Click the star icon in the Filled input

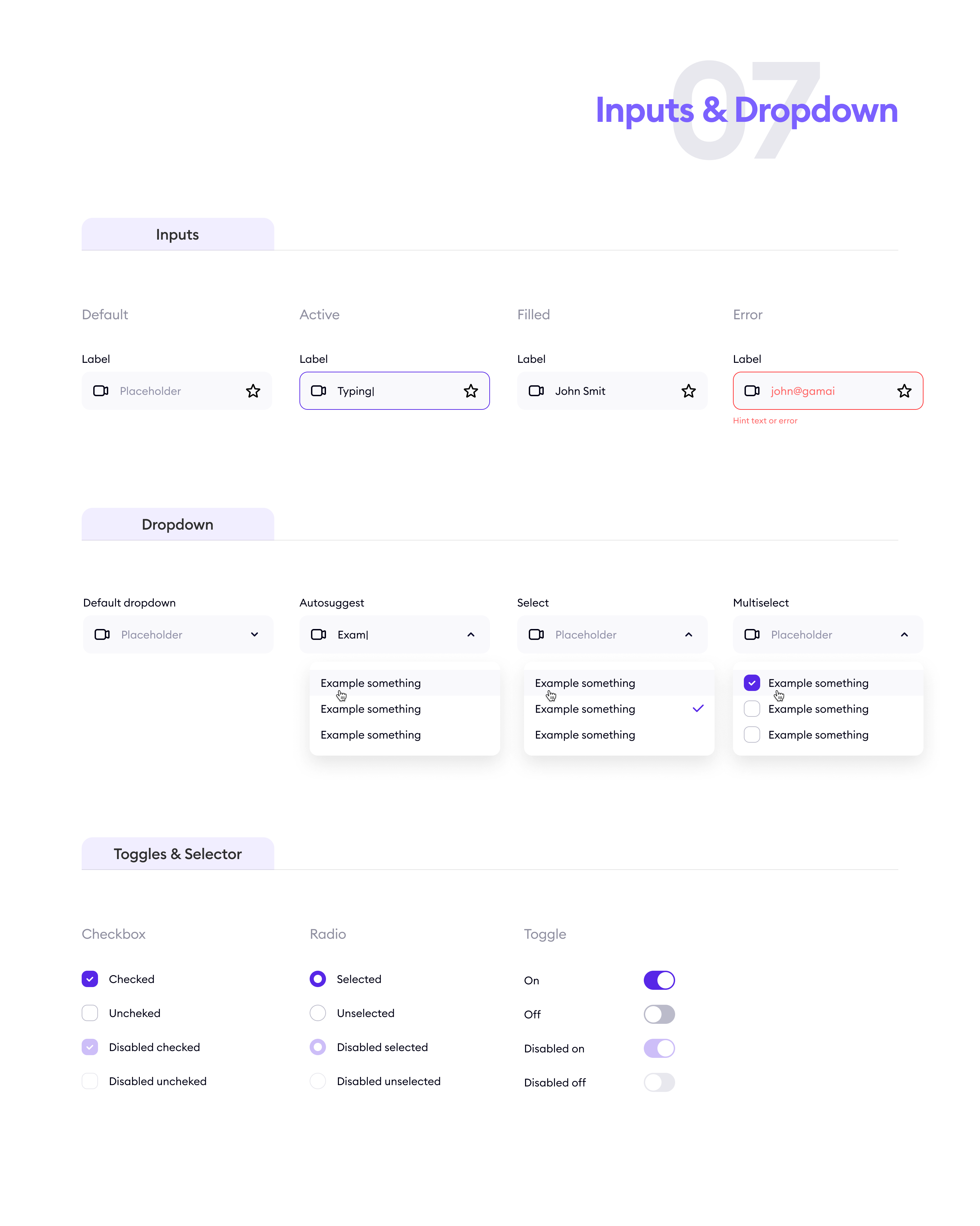pyautogui.click(x=688, y=391)
